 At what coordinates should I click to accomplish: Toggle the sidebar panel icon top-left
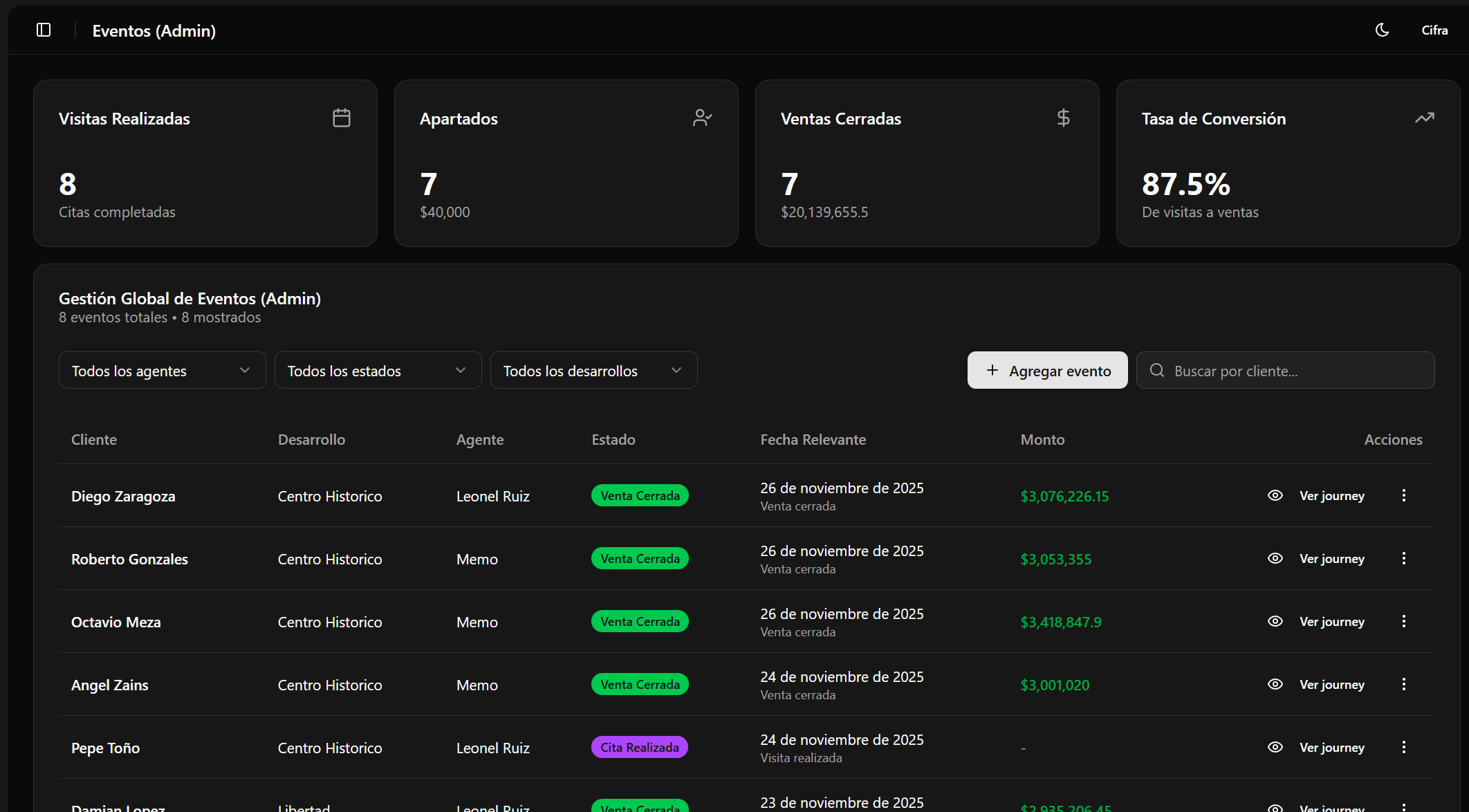(44, 30)
